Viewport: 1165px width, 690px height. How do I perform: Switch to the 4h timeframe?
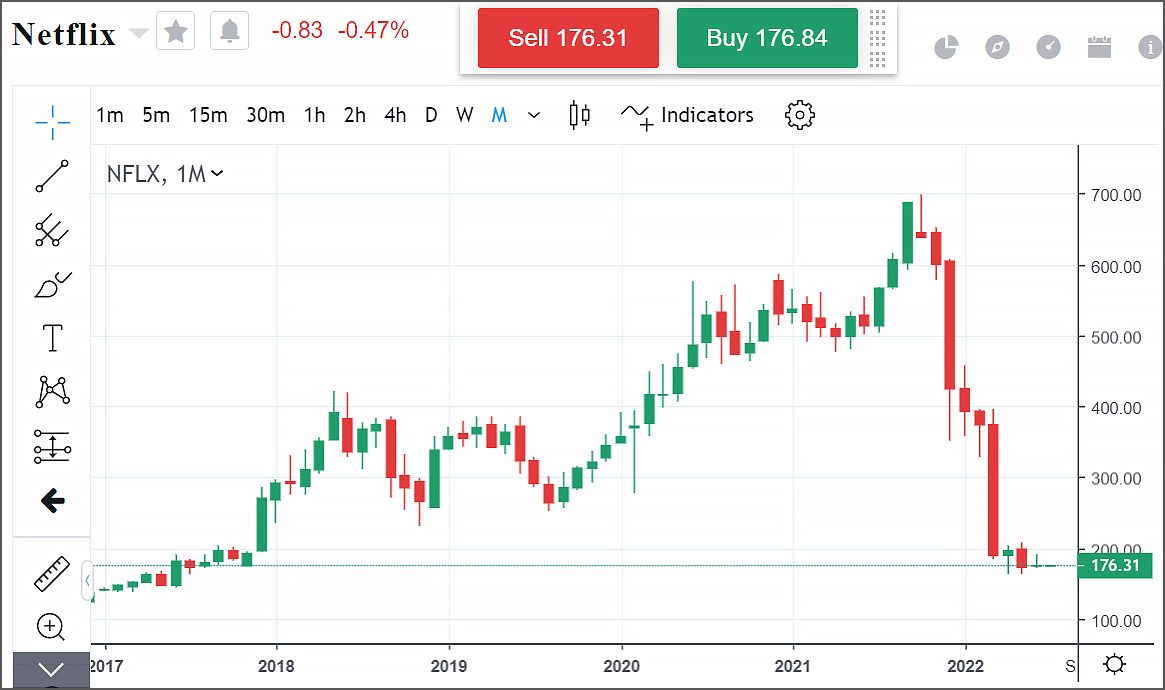click(x=395, y=115)
